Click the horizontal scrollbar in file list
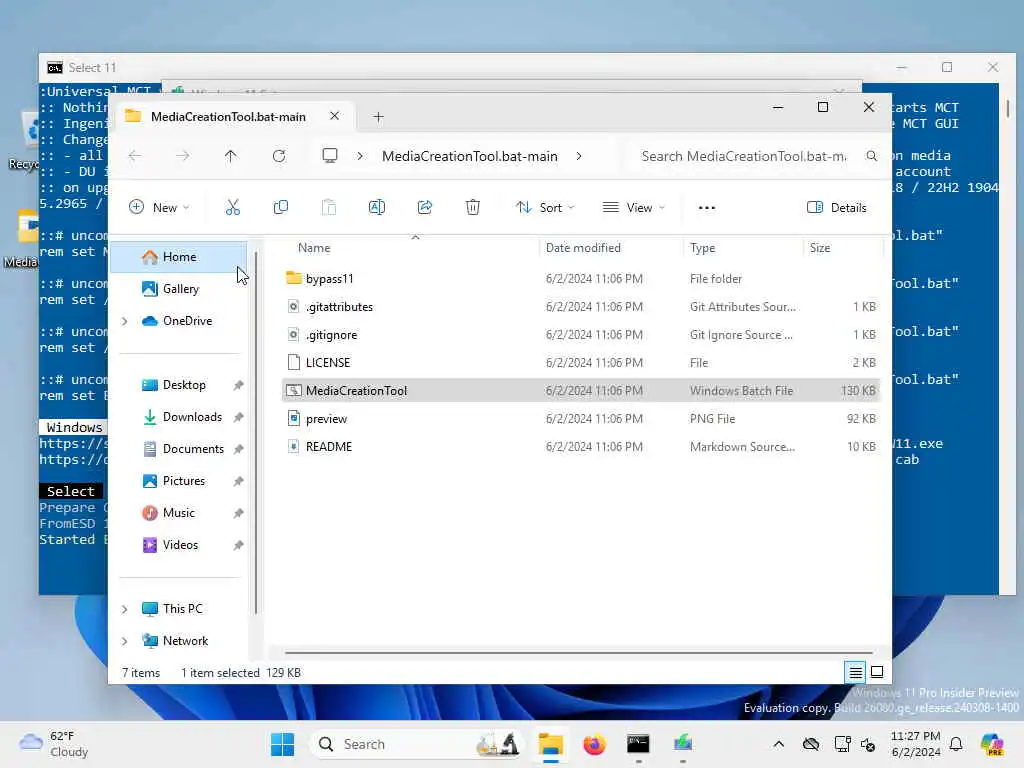 579,652
